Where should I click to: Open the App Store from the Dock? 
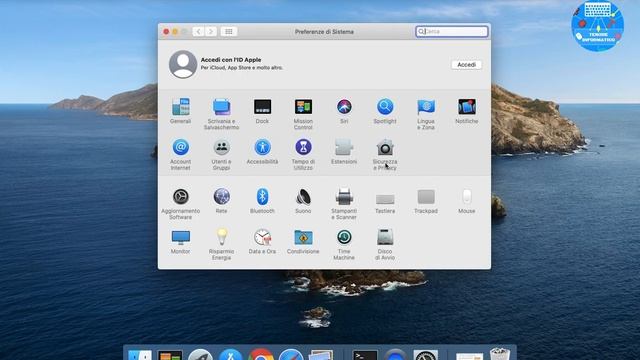click(231, 355)
